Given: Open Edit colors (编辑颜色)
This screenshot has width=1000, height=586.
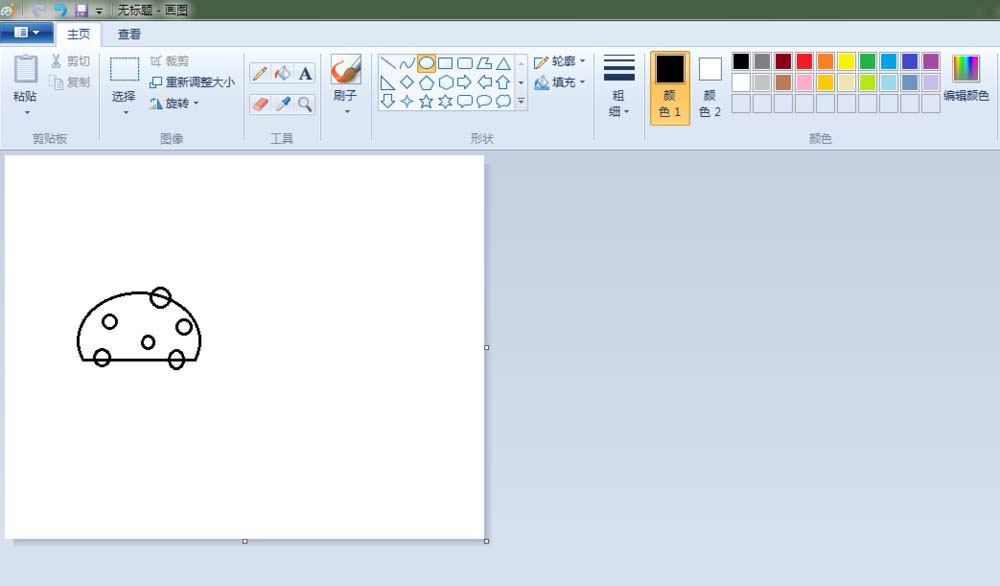Looking at the screenshot, I should [x=966, y=78].
